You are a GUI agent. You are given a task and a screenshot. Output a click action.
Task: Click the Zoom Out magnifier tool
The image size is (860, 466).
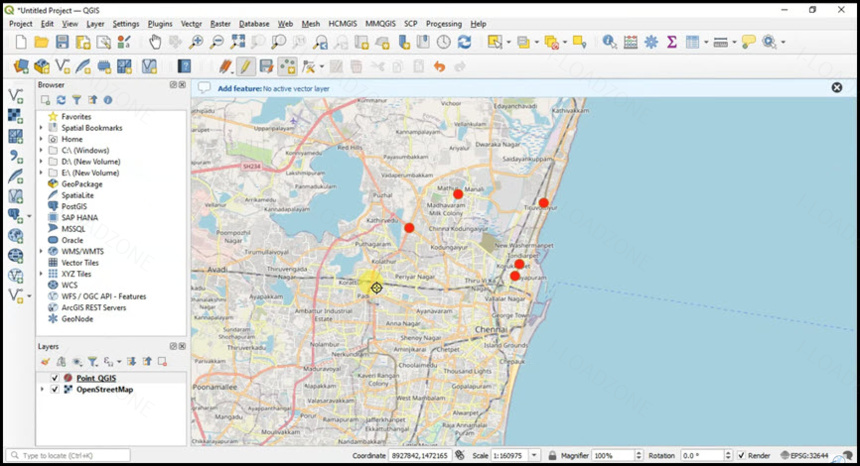(x=217, y=42)
